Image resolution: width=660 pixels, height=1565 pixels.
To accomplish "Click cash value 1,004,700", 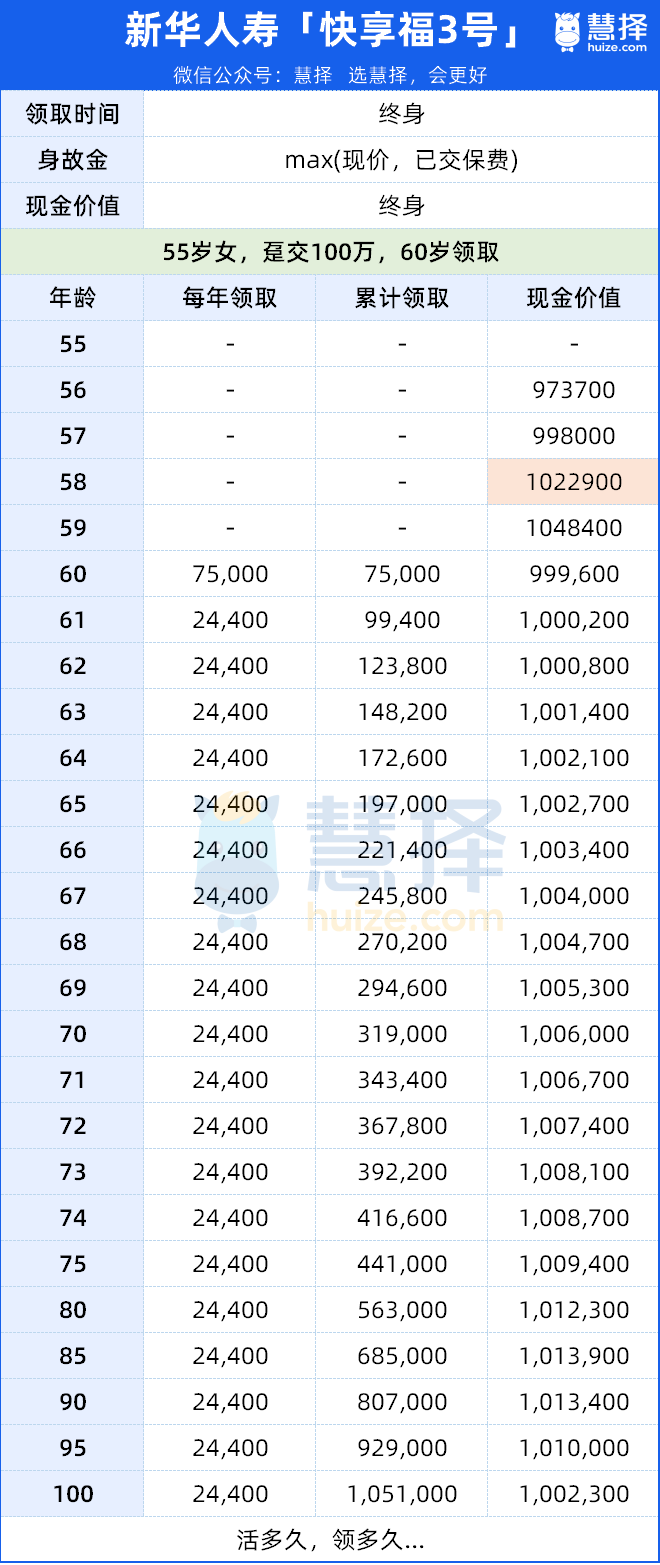I will 574,942.
